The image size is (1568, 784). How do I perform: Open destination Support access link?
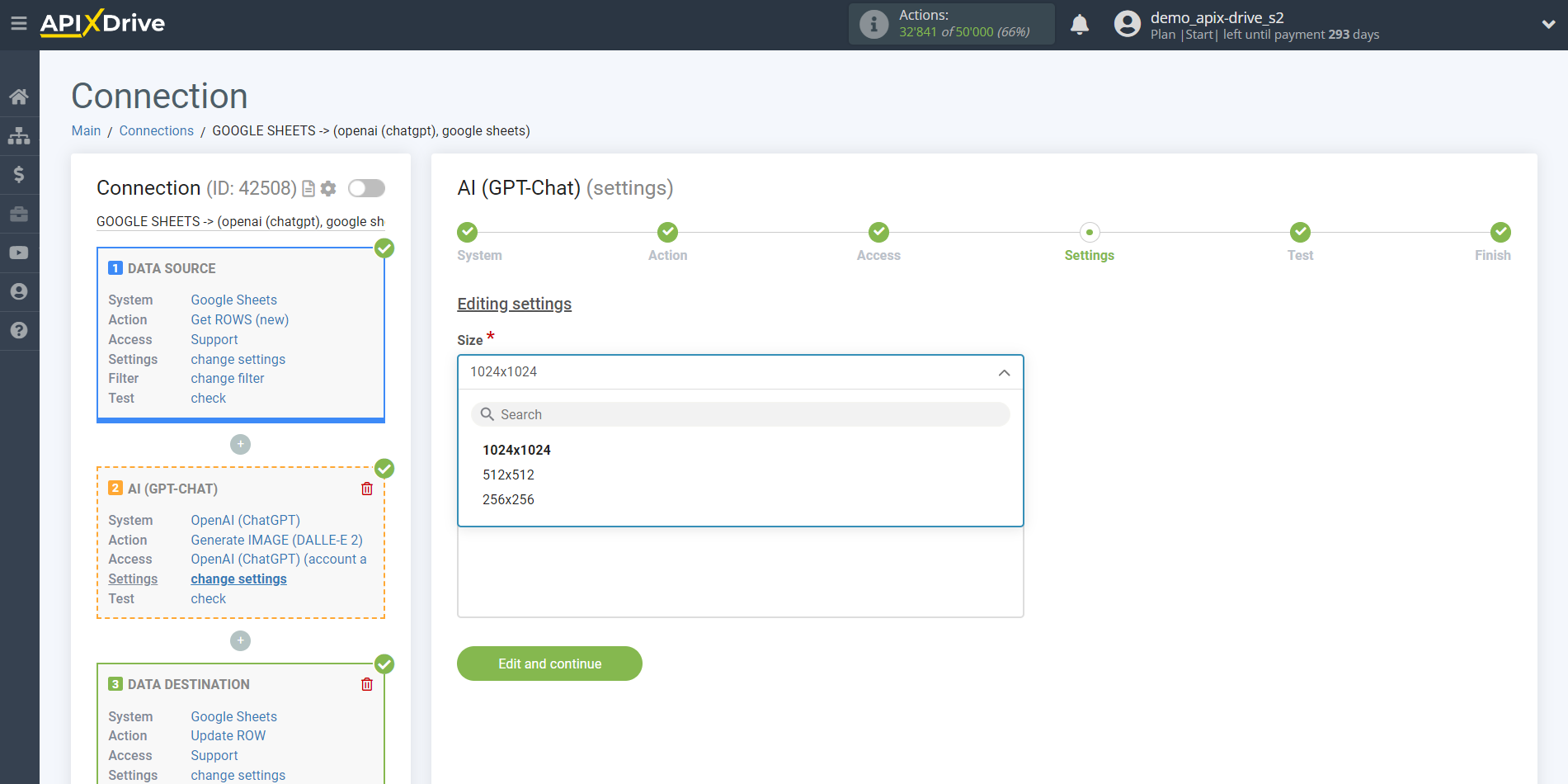214,755
